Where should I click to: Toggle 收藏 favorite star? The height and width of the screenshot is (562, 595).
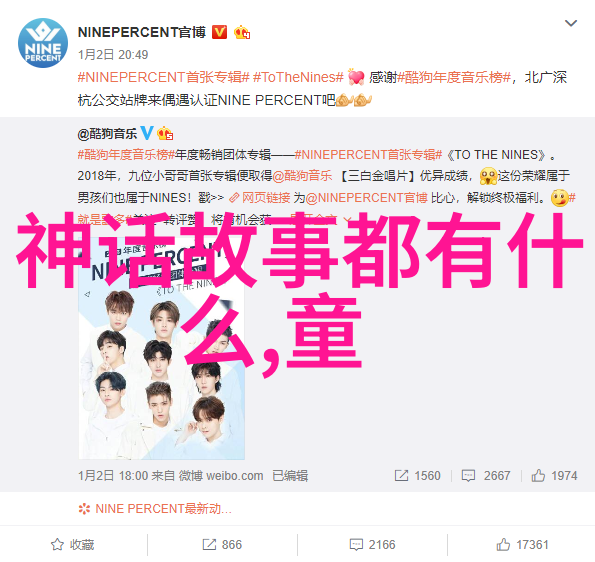[x=73, y=545]
